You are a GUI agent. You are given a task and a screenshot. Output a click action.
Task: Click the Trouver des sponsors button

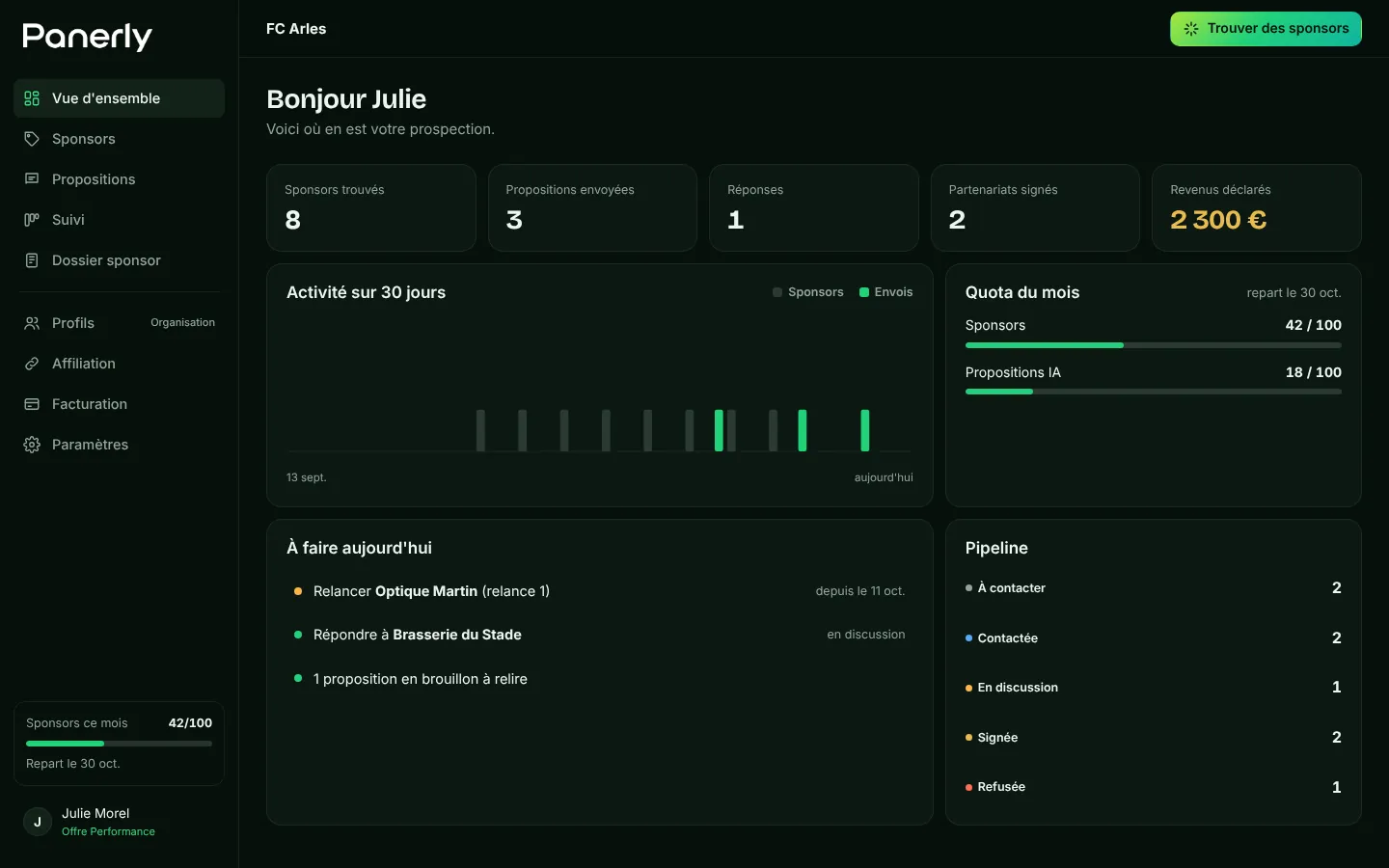1266,29
